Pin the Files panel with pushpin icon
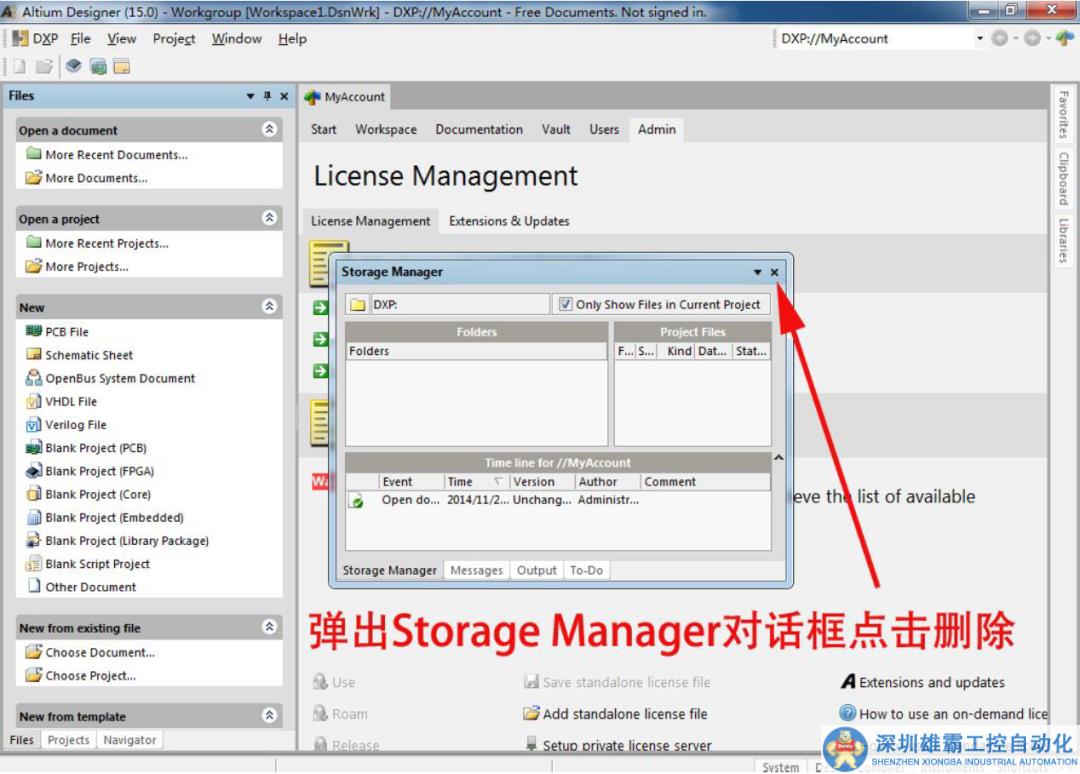The image size is (1080, 774). click(267, 96)
